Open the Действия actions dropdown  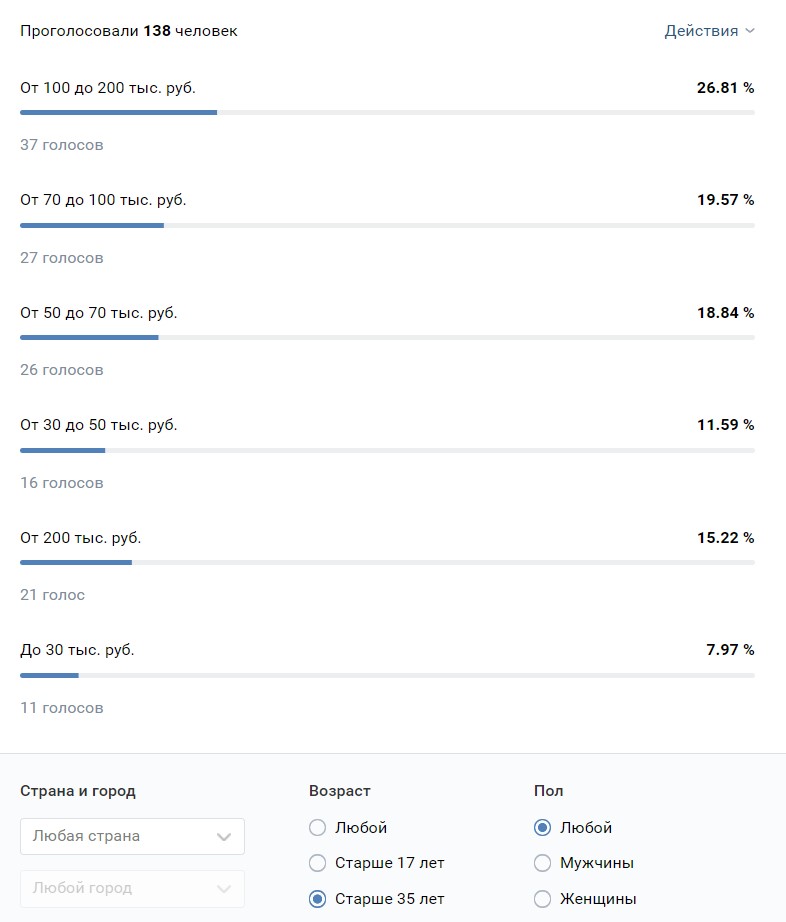[x=709, y=31]
